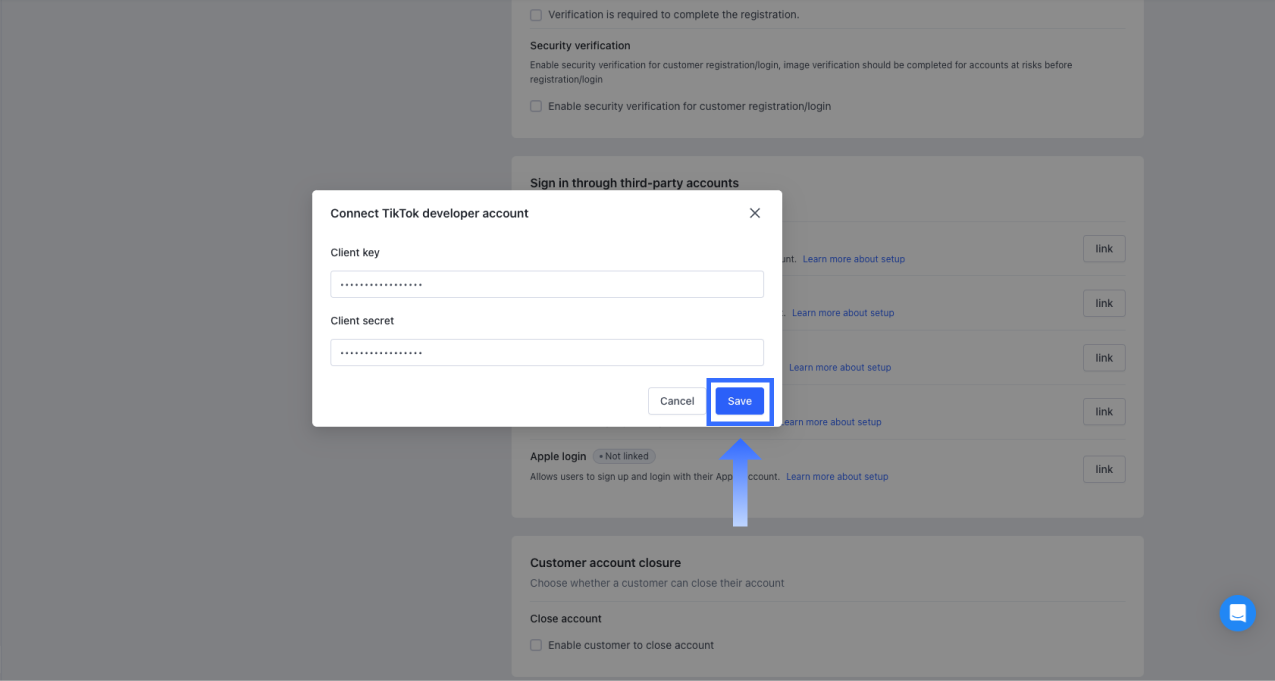This screenshot has width=1275, height=681.
Task: Open the first row's 'Learn more about setup' link
Action: click(x=853, y=259)
